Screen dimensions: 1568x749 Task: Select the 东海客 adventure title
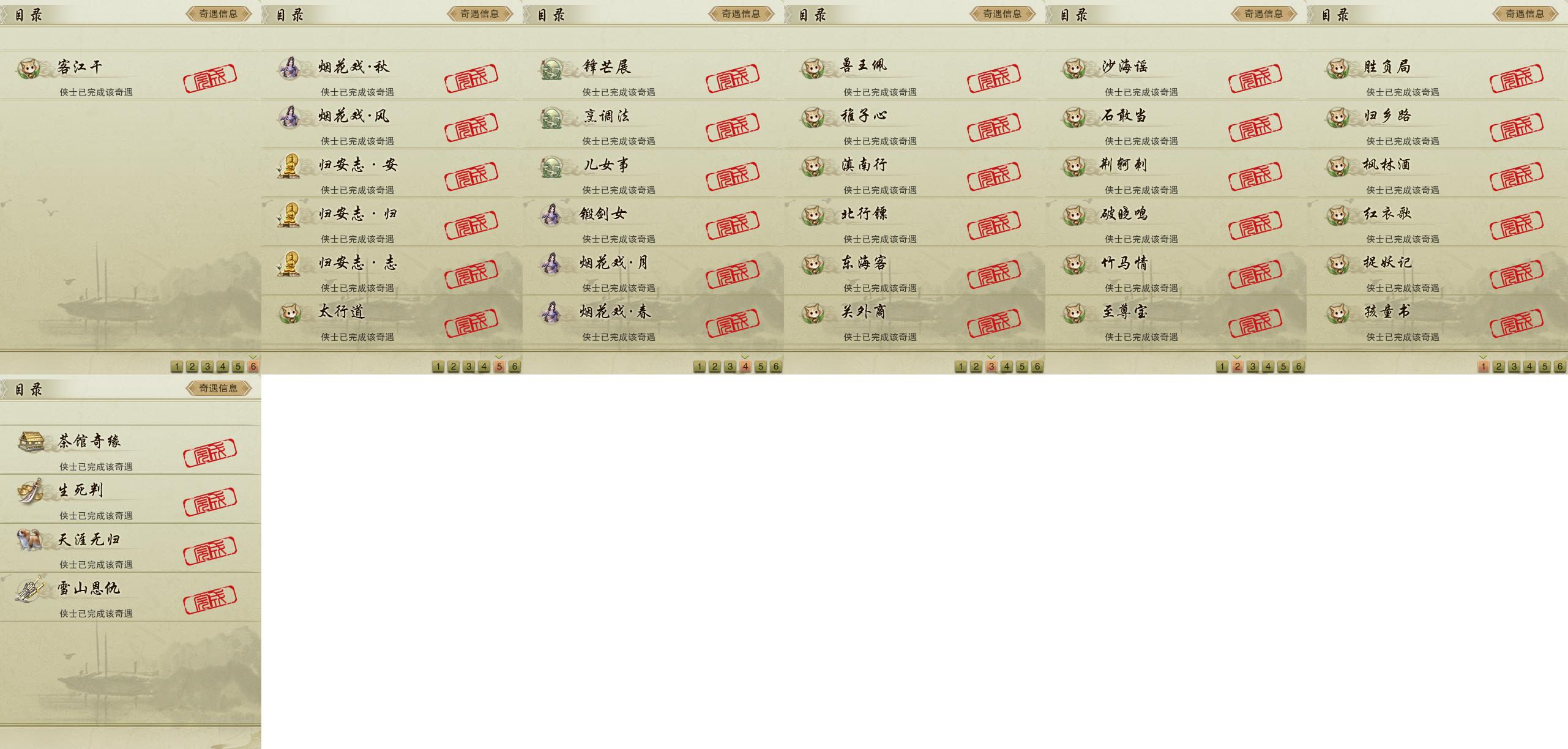click(864, 263)
